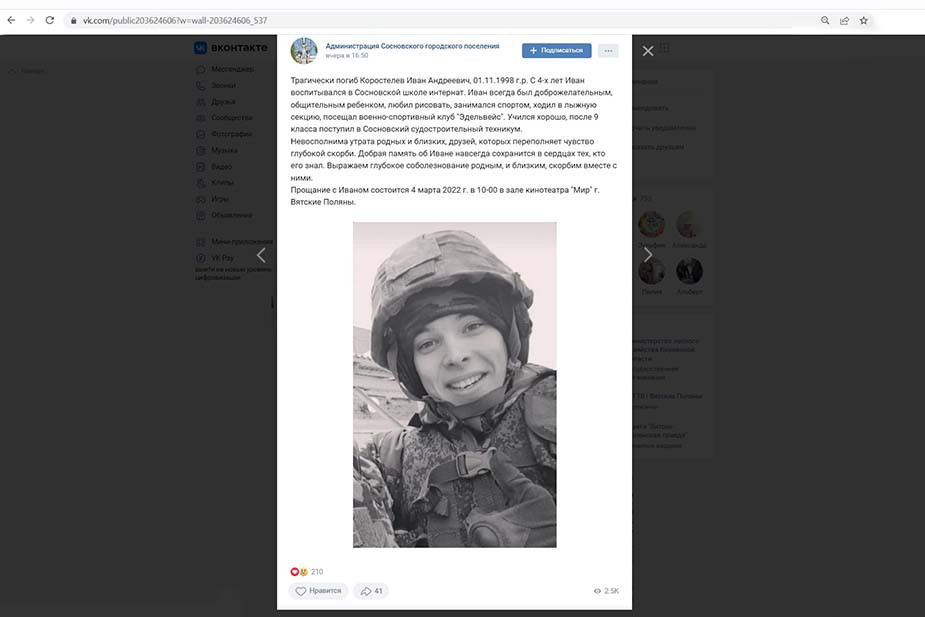Subscribe with the Подписаться button
This screenshot has width=925, height=617.
556,51
